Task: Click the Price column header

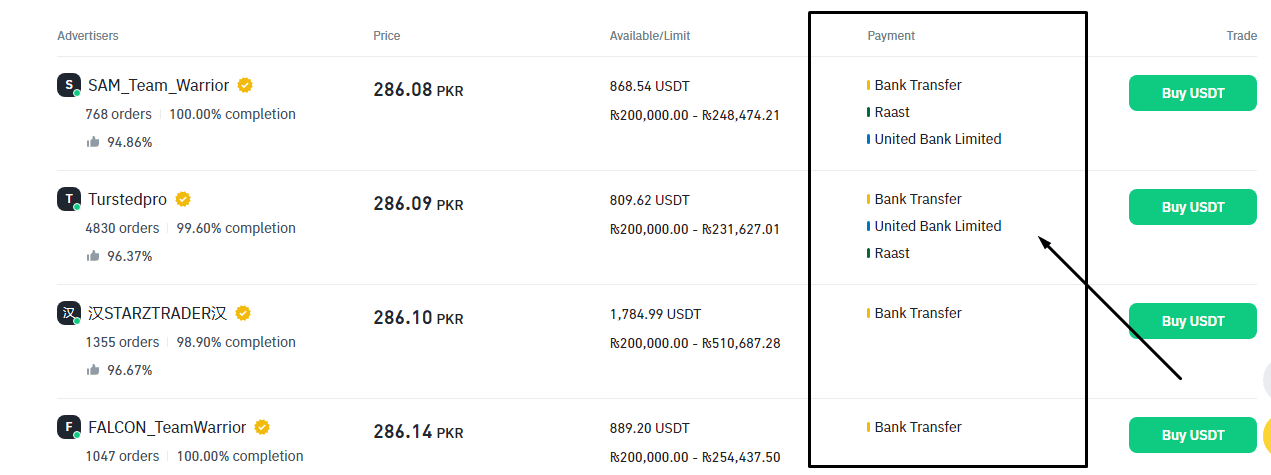Action: pyautogui.click(x=386, y=36)
